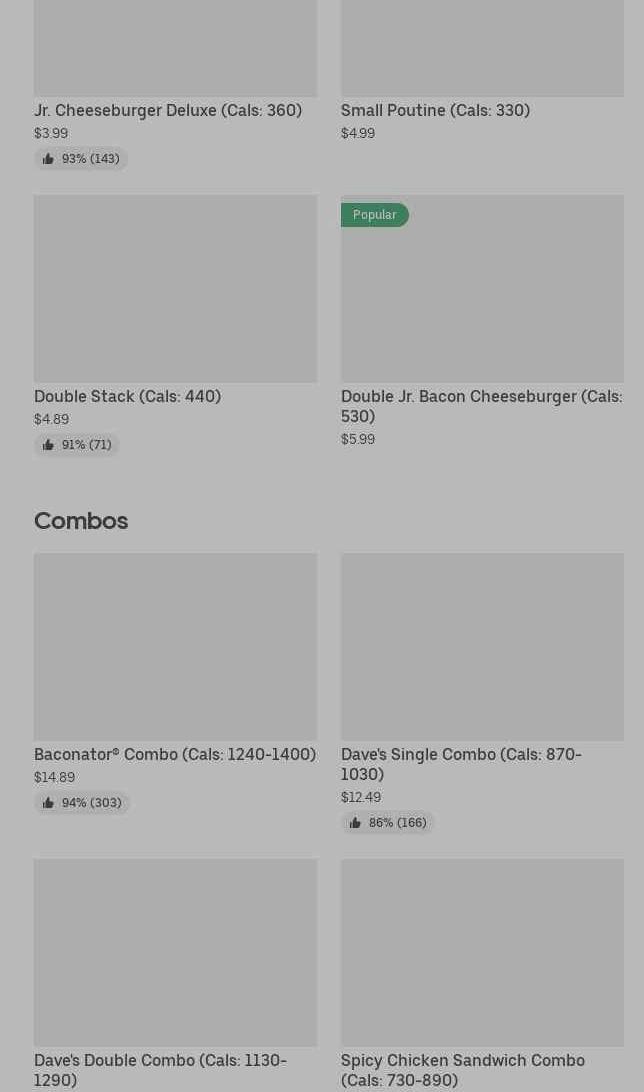
Task: Click thumbs-up icon beside 93% rating
Action: coord(48,159)
